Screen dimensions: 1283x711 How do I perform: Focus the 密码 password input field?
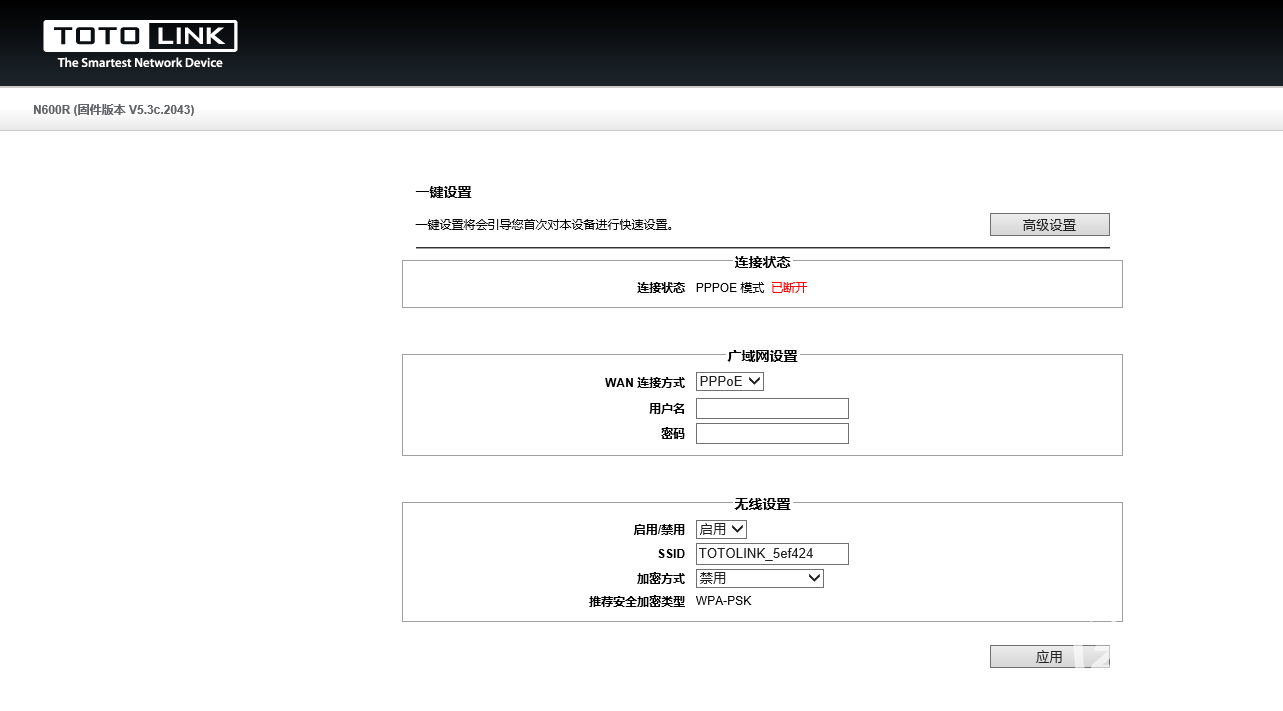click(x=772, y=433)
